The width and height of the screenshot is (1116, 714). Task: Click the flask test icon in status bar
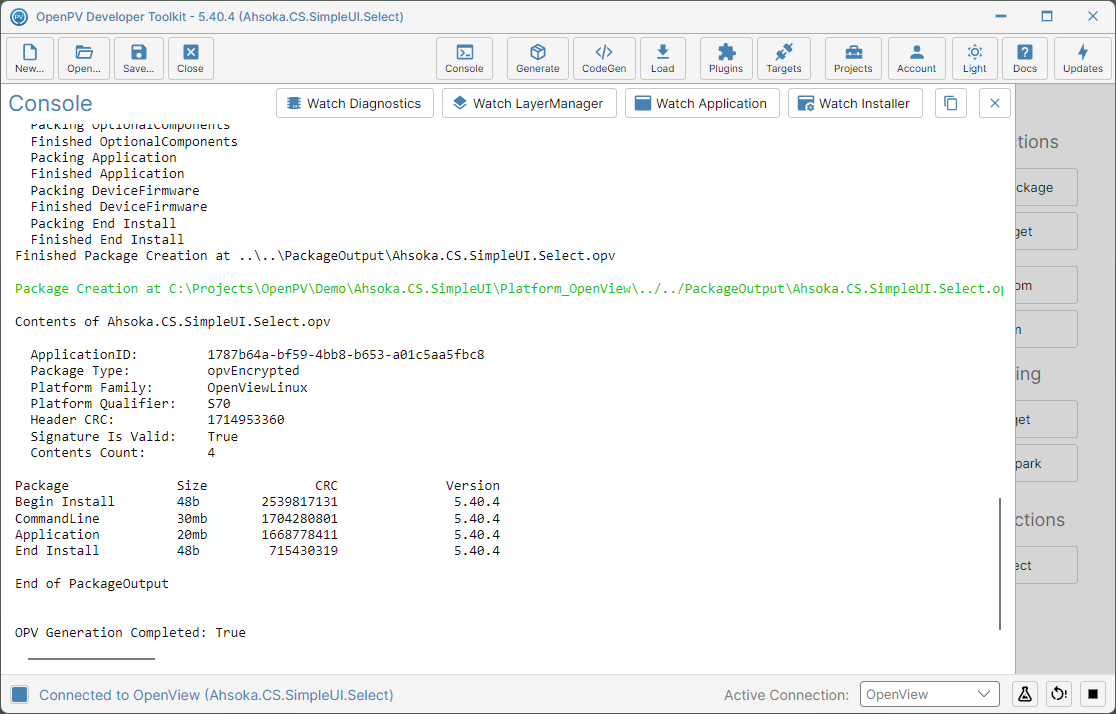[x=1025, y=694]
